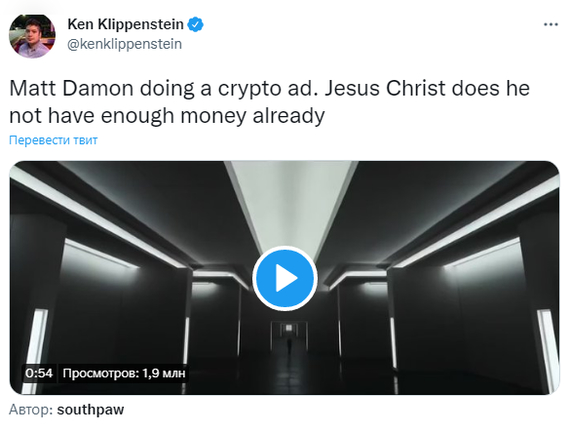
Task: Click the figure silhouette in video center
Action: (x=289, y=346)
